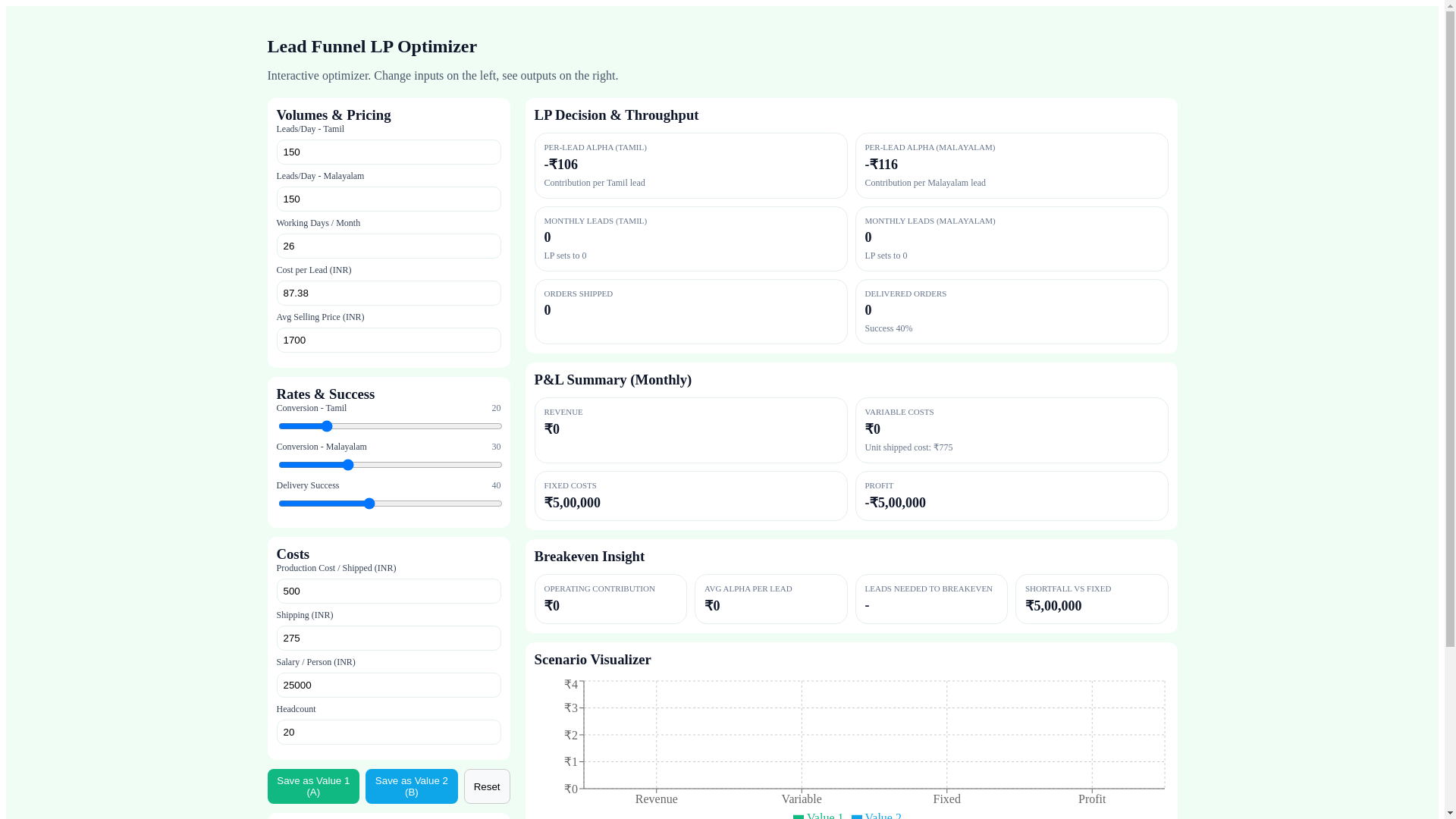Save scenario as Value 1 (A)
1456x819 pixels.
click(313, 786)
